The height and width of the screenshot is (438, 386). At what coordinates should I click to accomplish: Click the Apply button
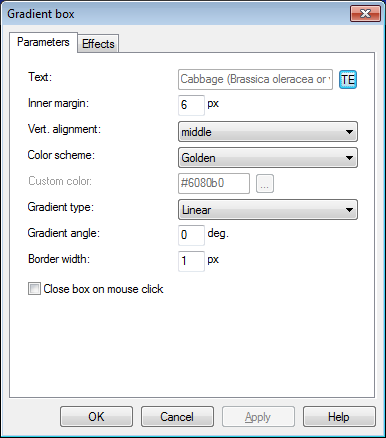pyautogui.click(x=258, y=417)
